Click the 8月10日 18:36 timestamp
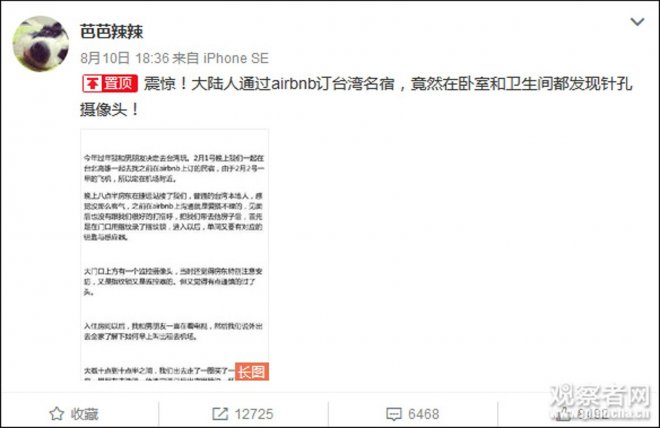Viewport: 660px width, 428px height. (x=125, y=58)
